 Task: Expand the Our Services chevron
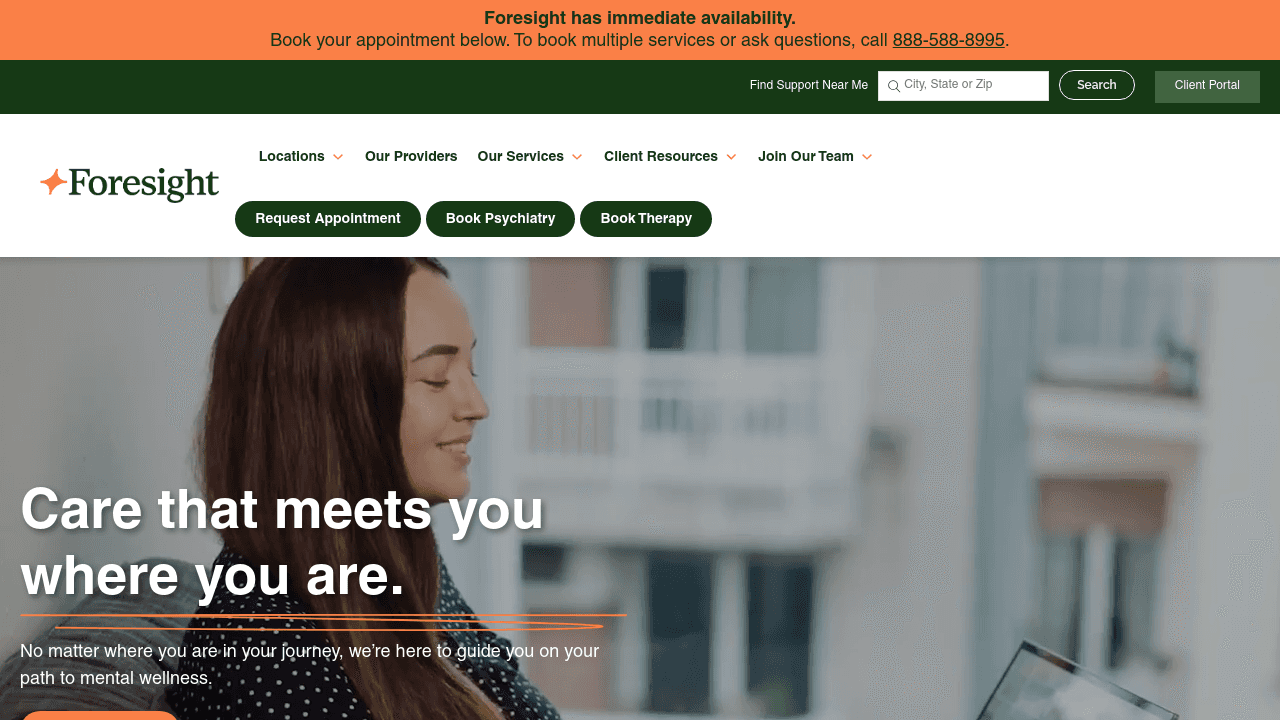click(577, 157)
